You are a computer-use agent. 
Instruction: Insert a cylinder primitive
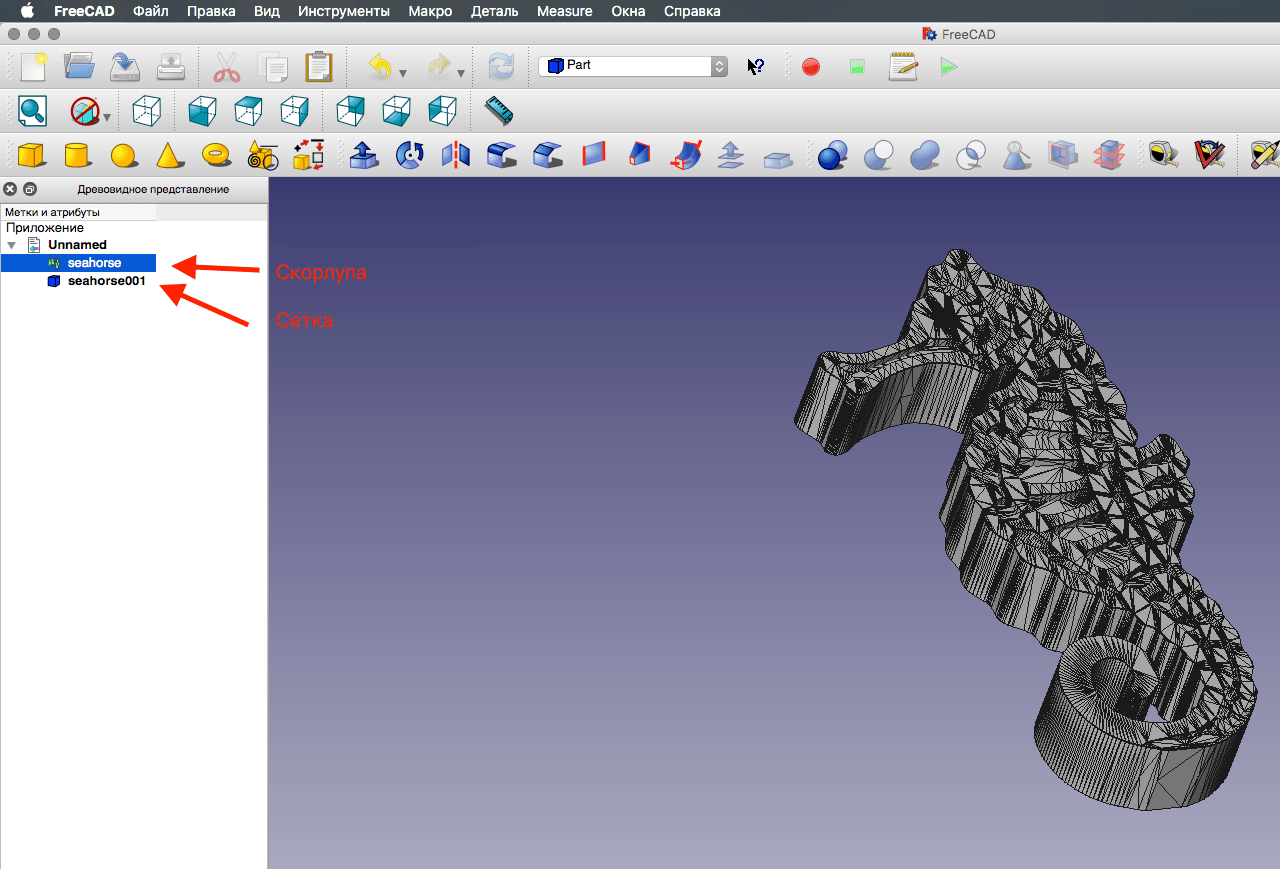78,155
